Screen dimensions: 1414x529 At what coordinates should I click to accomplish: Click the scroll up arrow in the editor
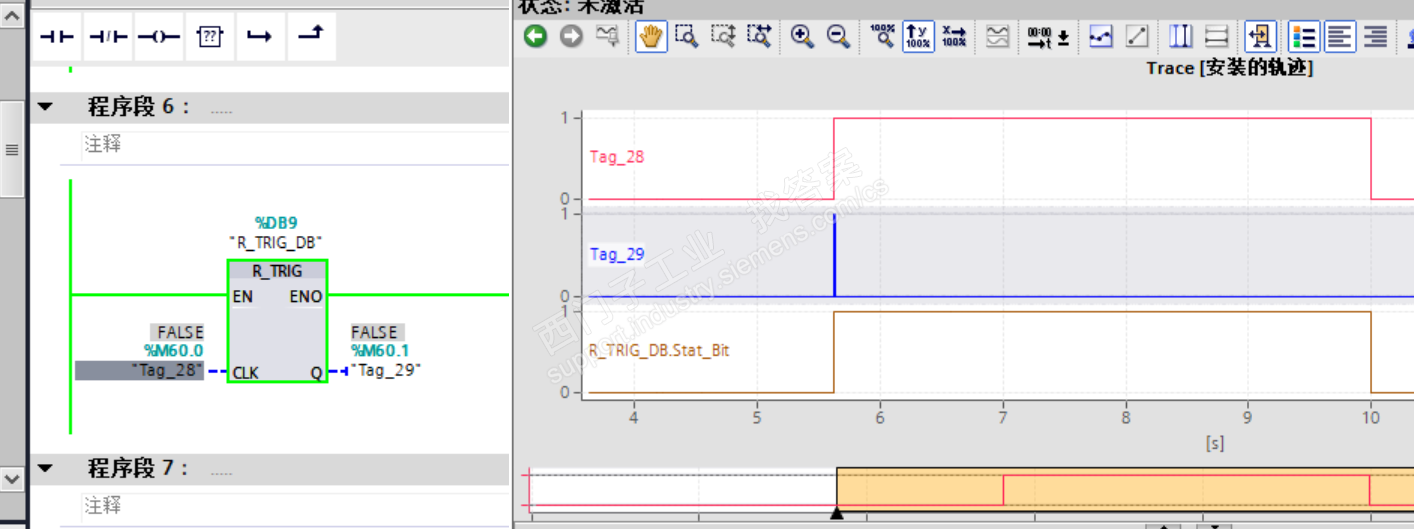pyautogui.click(x=11, y=15)
